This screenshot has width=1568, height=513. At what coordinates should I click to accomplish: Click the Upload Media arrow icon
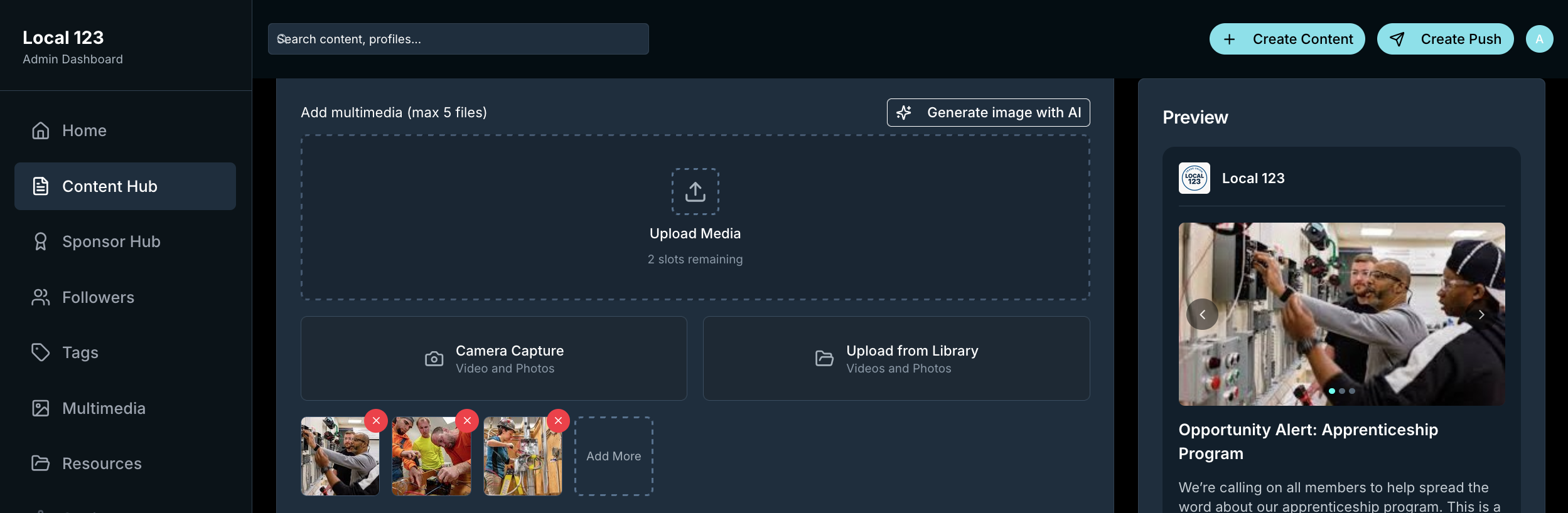[x=695, y=191]
